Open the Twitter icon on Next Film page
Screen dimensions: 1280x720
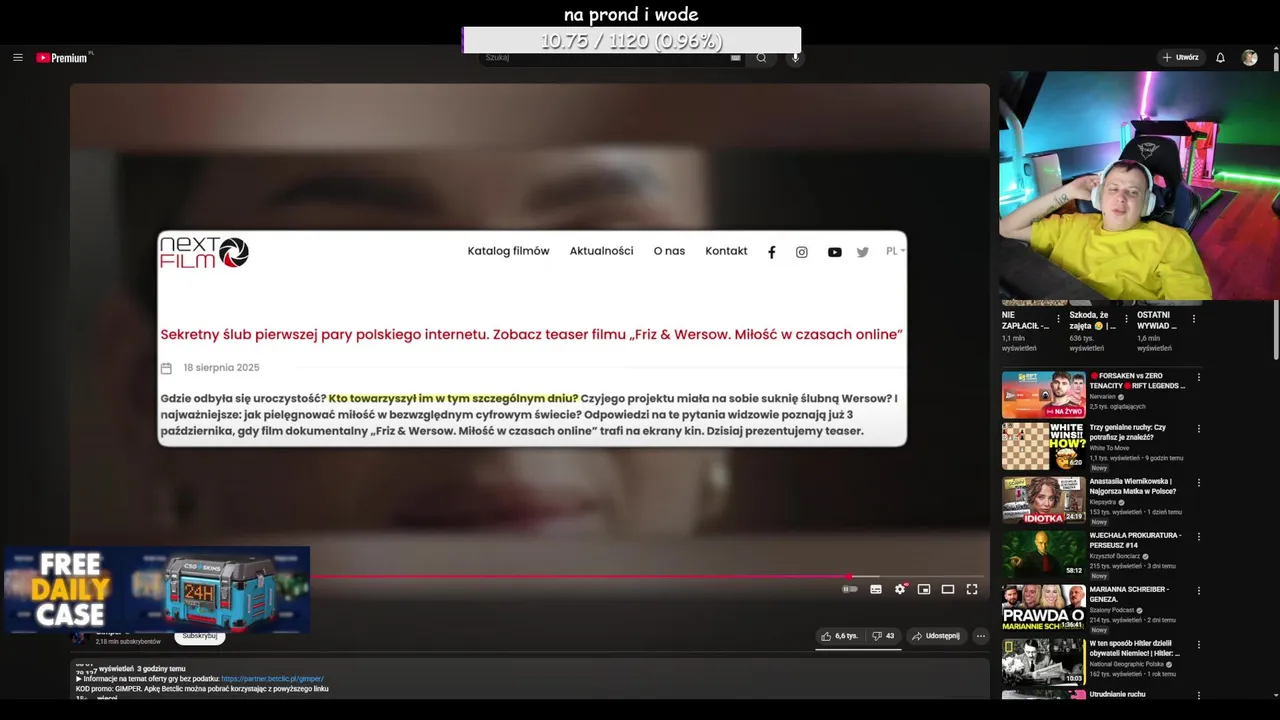tap(862, 252)
